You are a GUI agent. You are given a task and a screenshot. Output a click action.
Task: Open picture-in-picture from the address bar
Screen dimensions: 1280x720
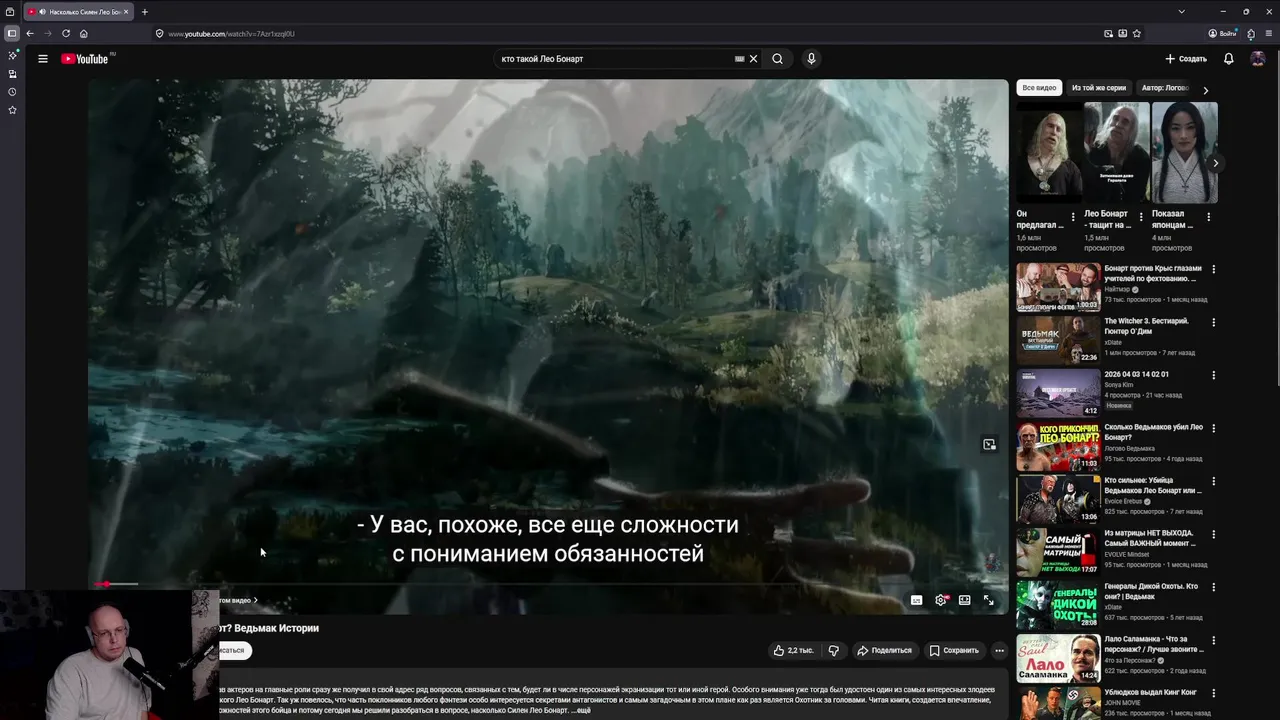point(1108,33)
